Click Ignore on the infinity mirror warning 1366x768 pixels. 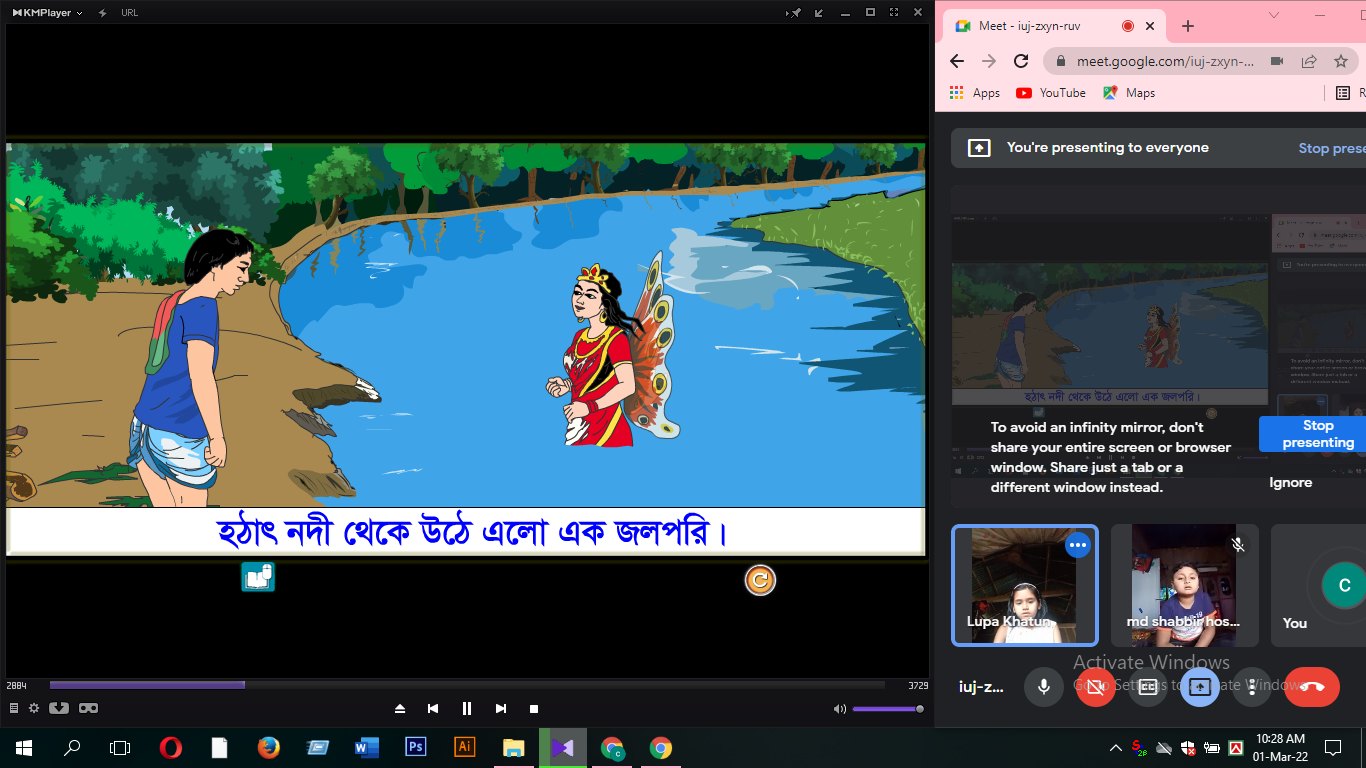tap(1290, 482)
